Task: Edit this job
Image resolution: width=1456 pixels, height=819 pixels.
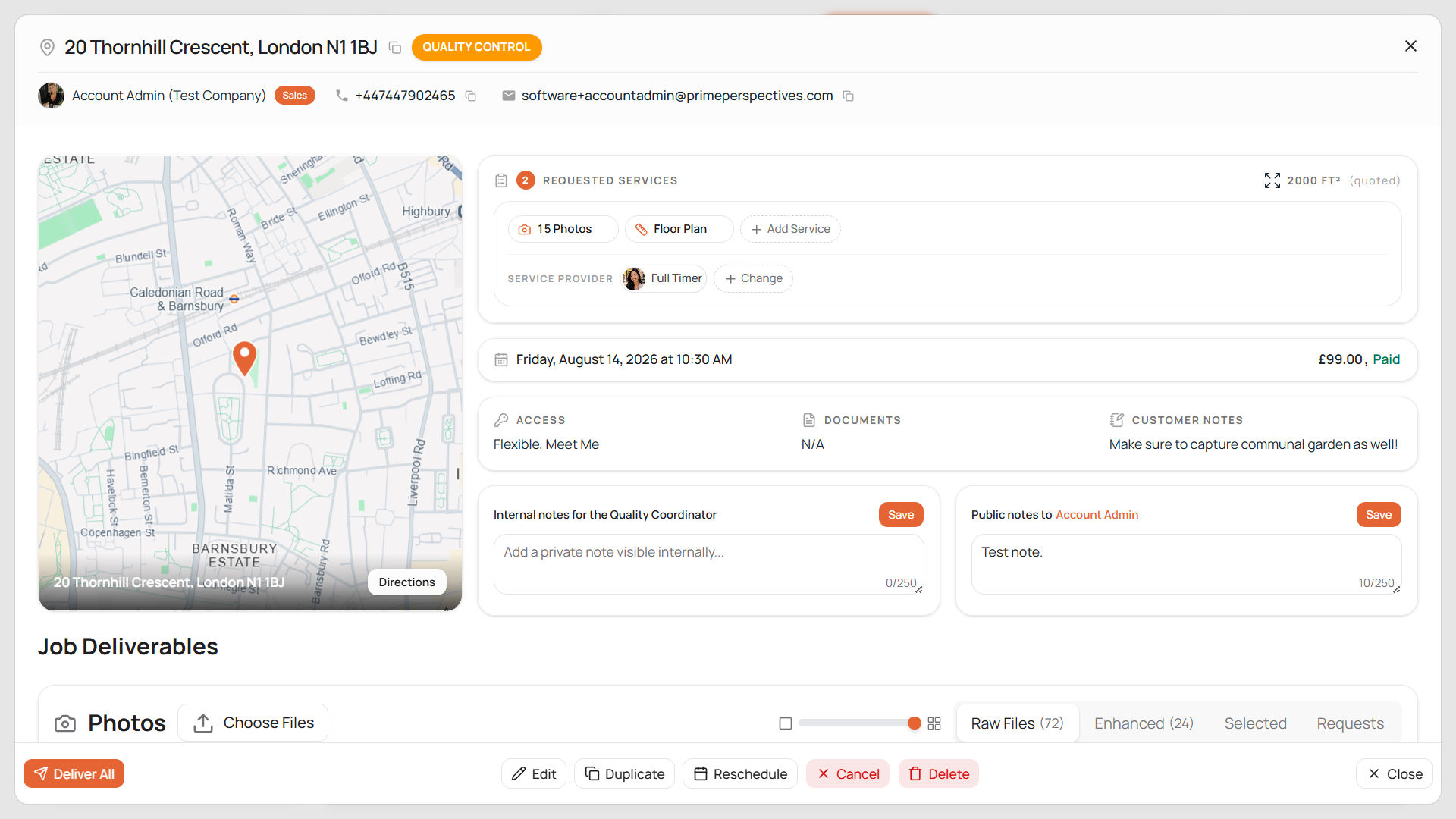Action: [x=534, y=773]
